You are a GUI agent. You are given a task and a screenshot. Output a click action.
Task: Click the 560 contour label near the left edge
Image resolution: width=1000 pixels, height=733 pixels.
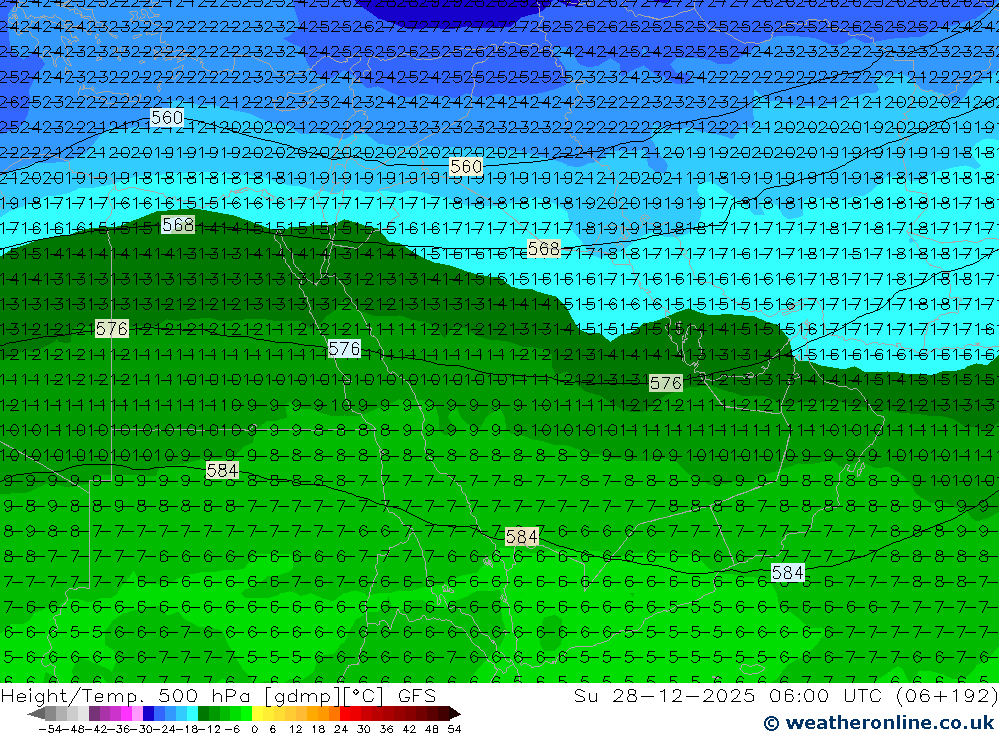pyautogui.click(x=167, y=117)
